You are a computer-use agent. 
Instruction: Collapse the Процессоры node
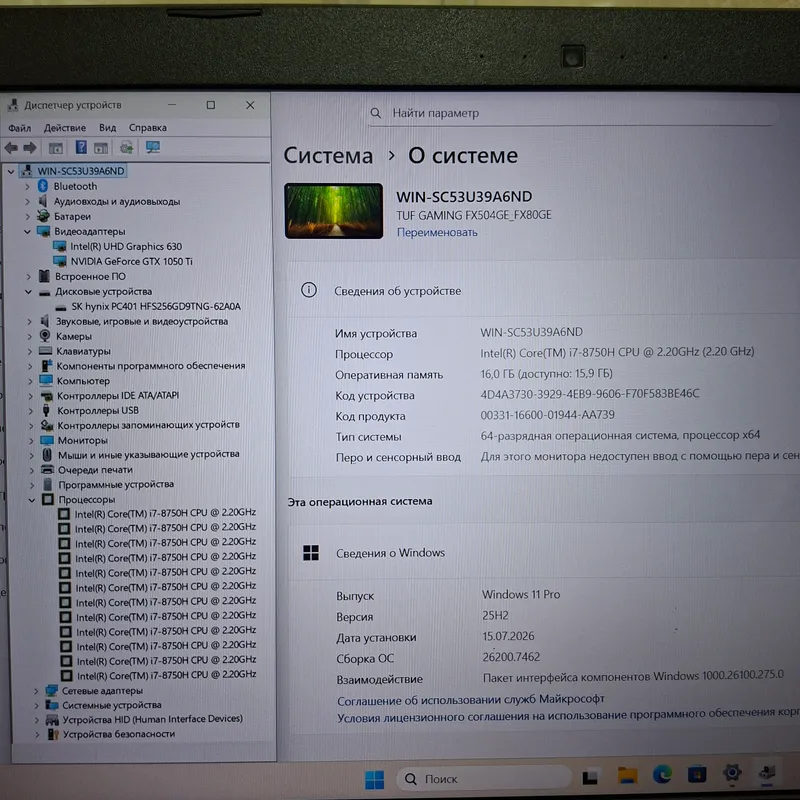pos(32,500)
